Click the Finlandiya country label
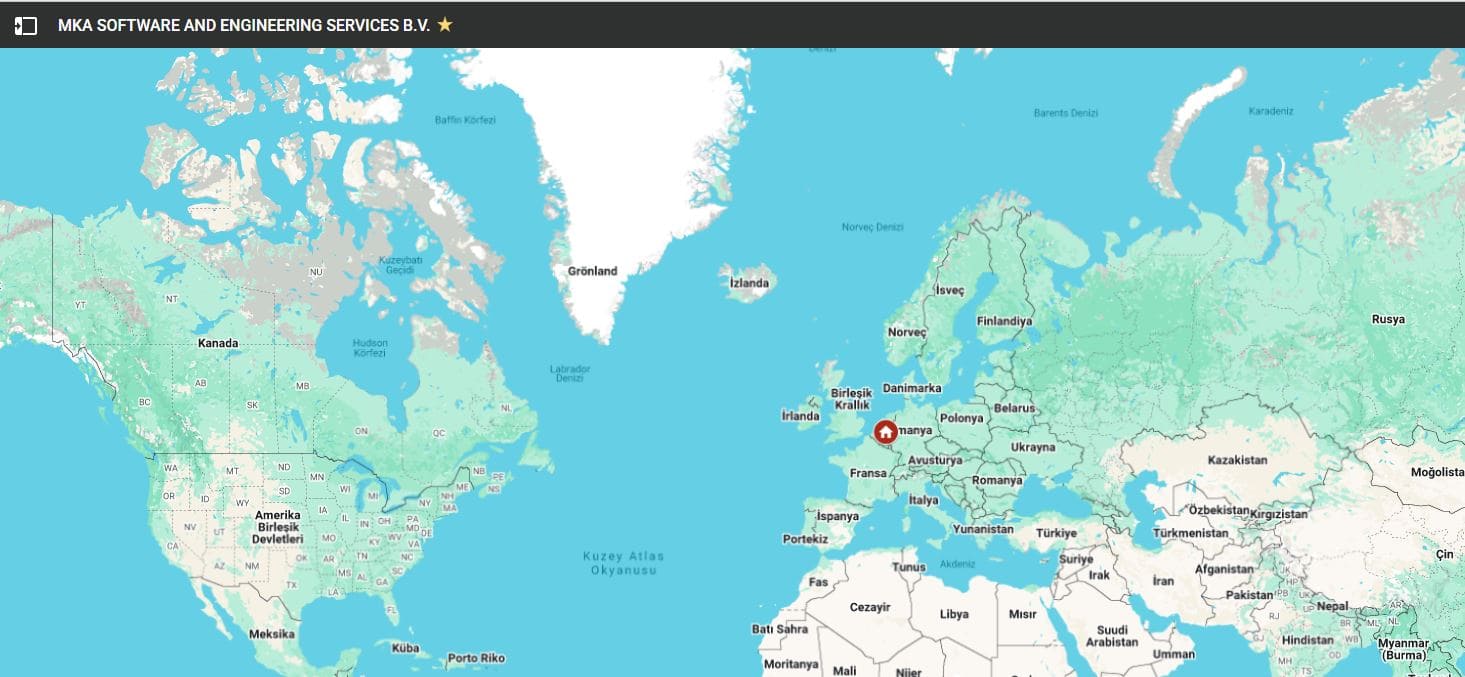Screen dimensions: 1465x677 [x=1004, y=321]
